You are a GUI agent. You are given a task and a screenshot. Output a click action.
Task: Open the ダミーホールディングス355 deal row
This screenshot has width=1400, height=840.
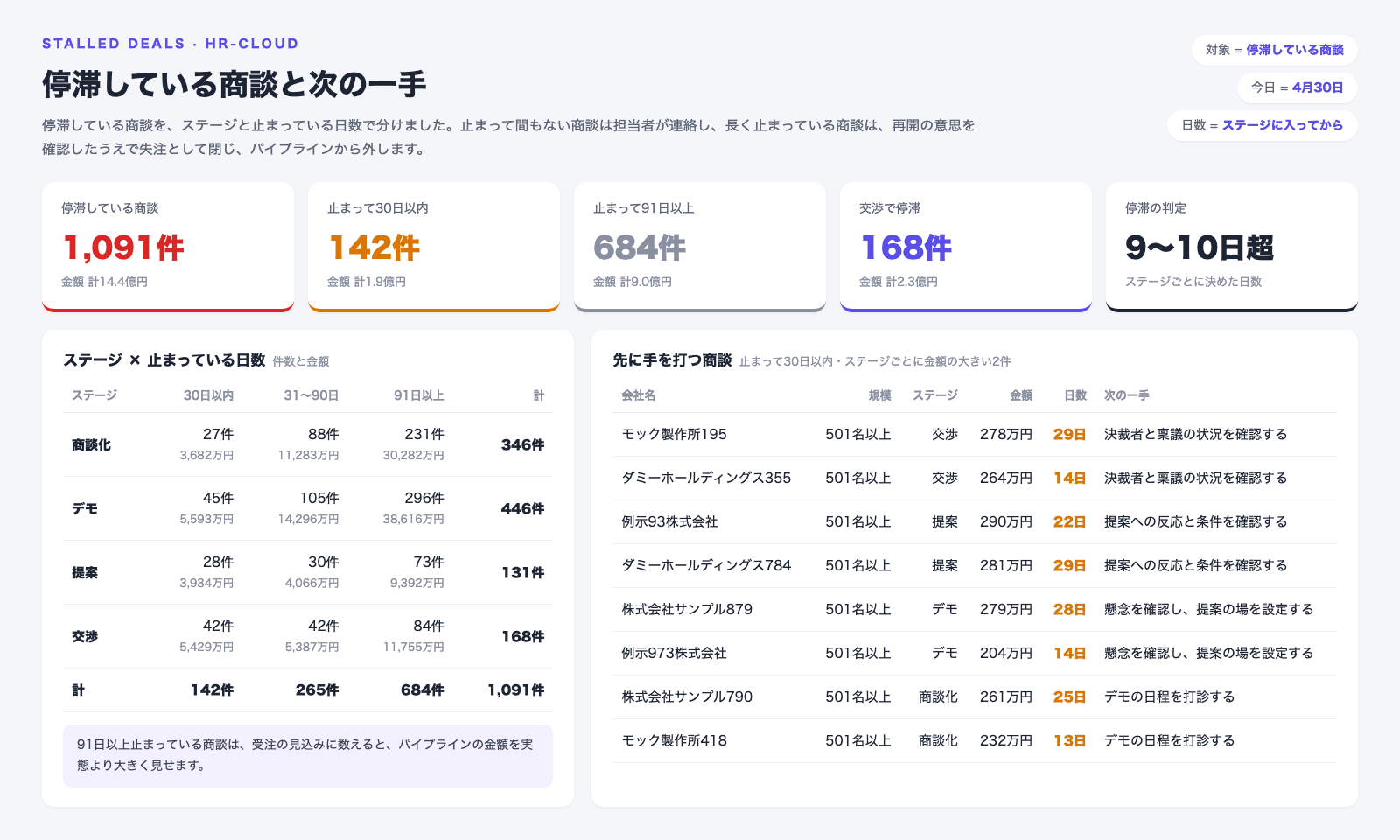pos(975,478)
